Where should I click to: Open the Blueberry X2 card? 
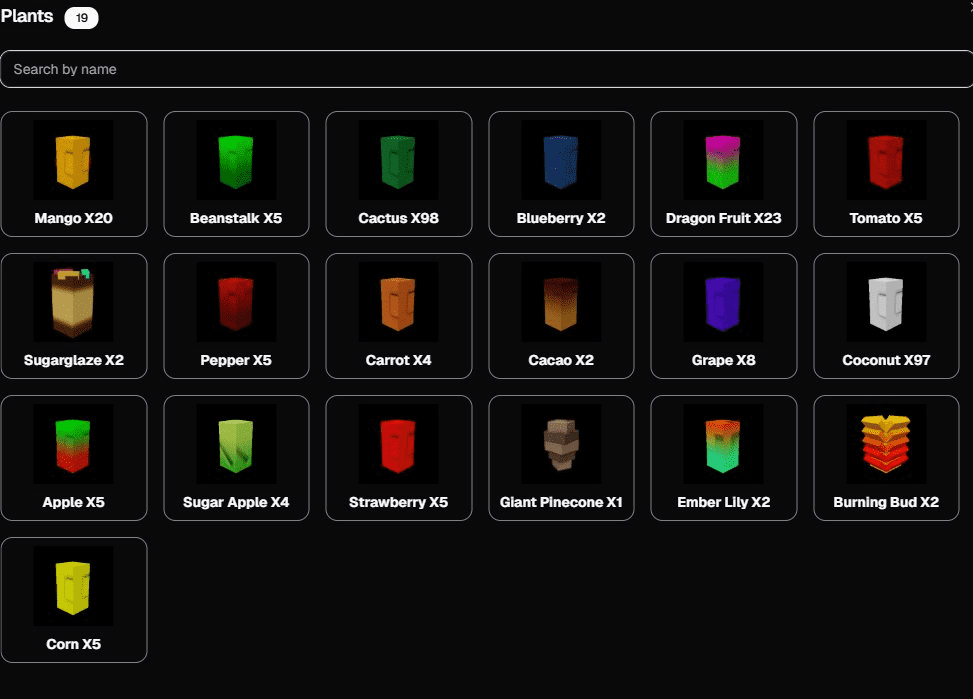point(561,174)
